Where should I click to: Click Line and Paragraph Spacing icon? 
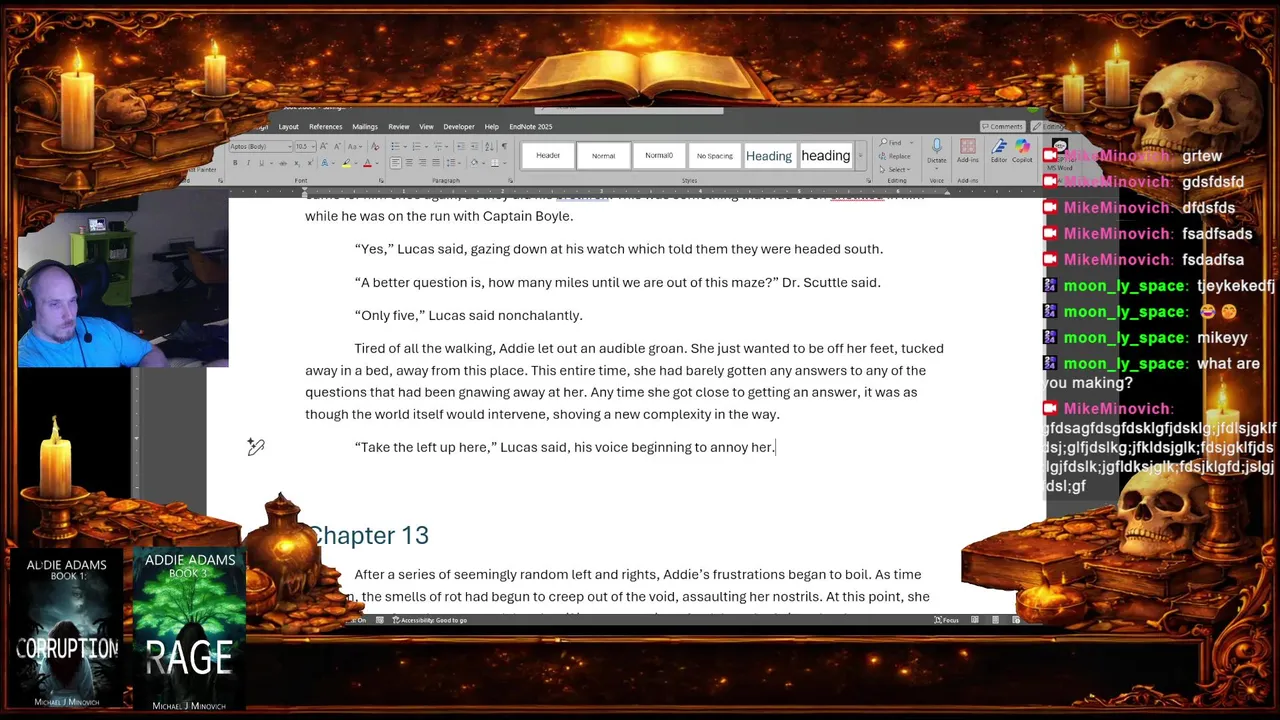[451, 162]
